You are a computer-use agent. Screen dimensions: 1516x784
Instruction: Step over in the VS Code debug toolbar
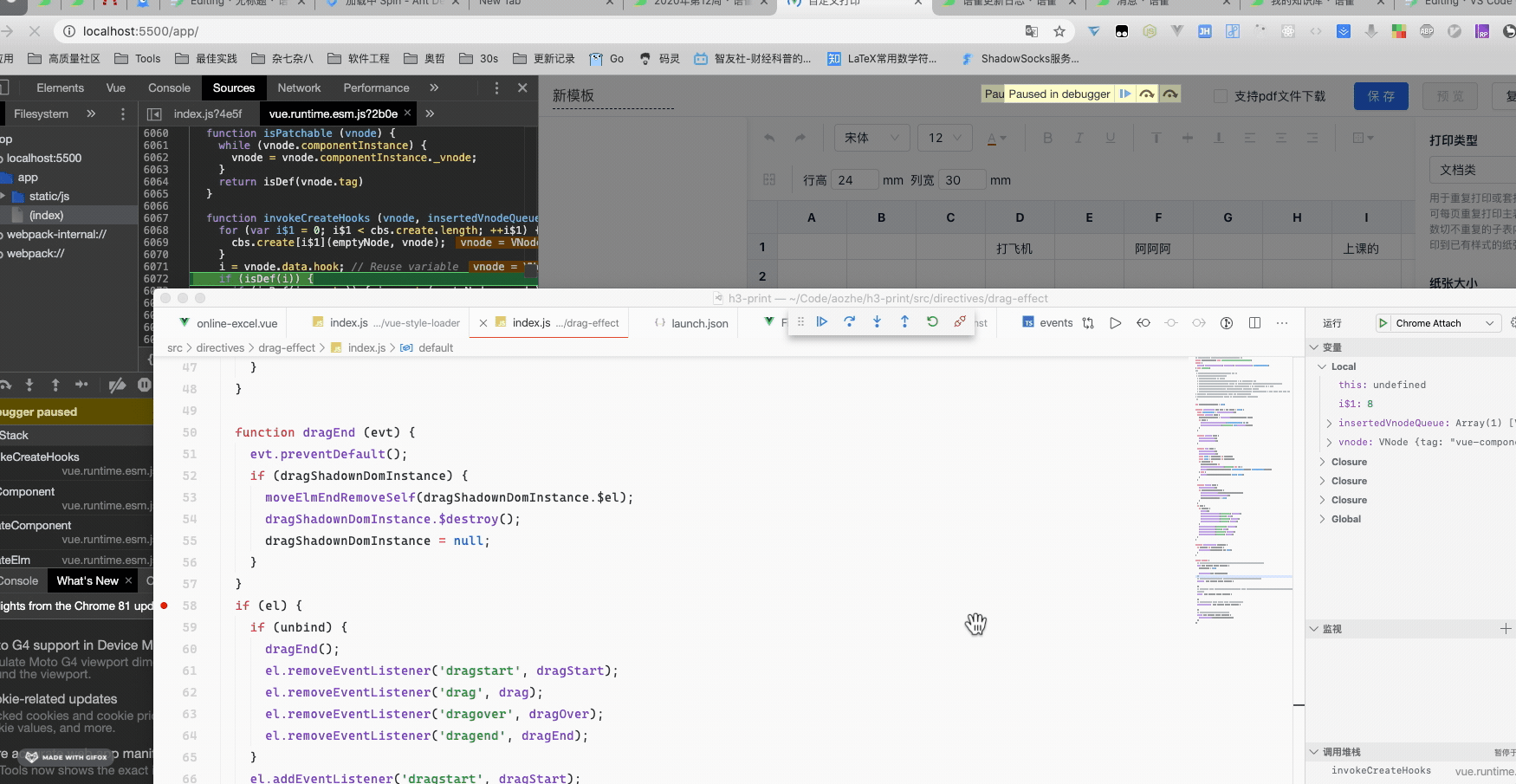(850, 321)
